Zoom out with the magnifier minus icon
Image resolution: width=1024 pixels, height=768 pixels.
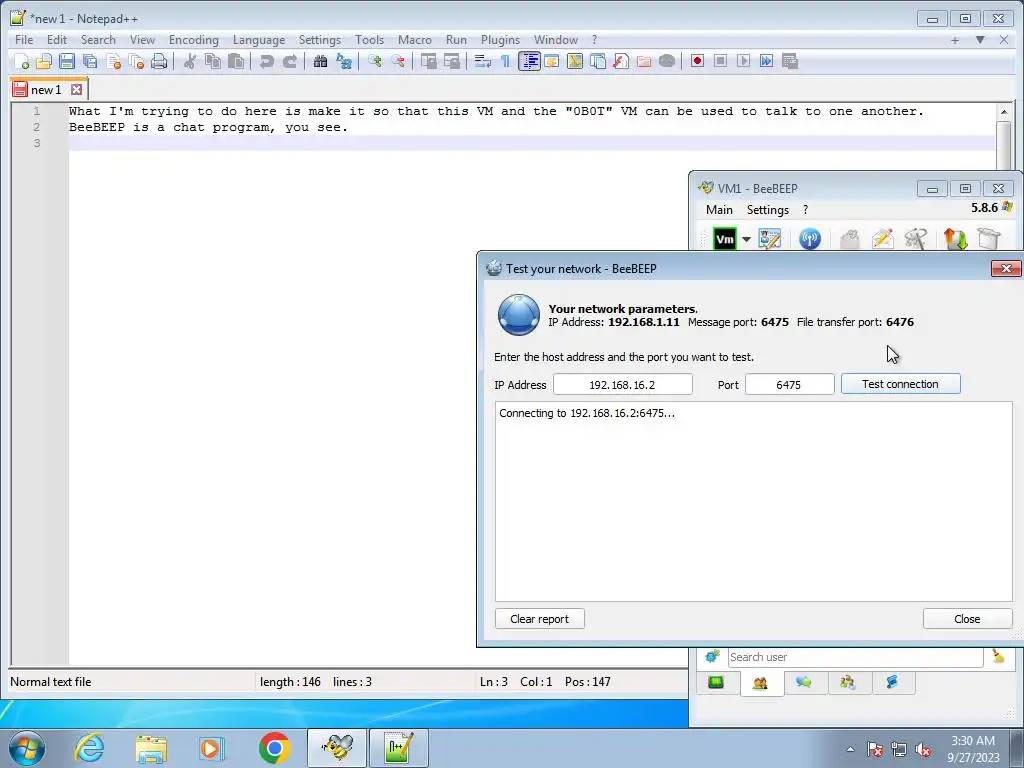pos(397,61)
